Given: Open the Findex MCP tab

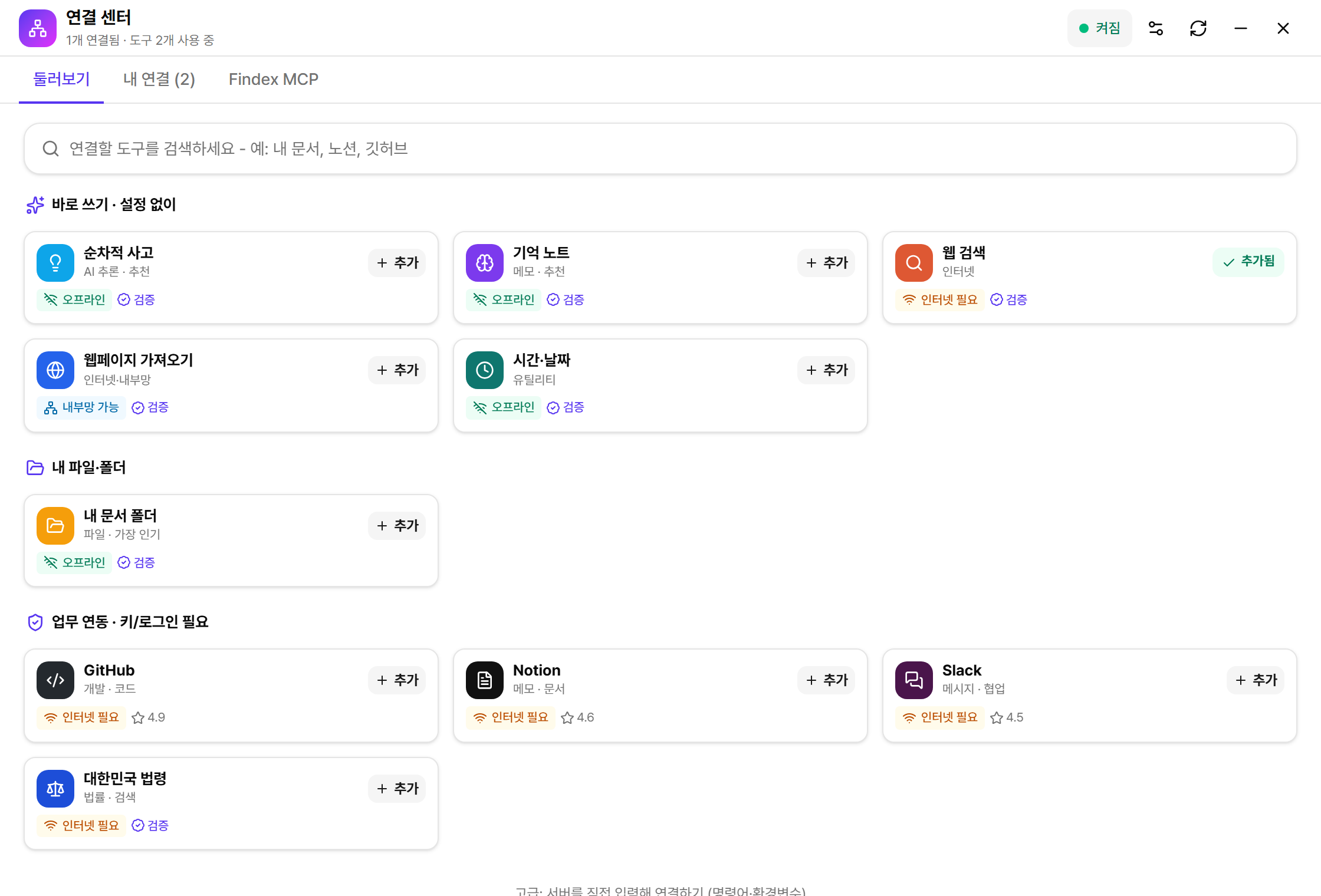Looking at the screenshot, I should tap(274, 79).
